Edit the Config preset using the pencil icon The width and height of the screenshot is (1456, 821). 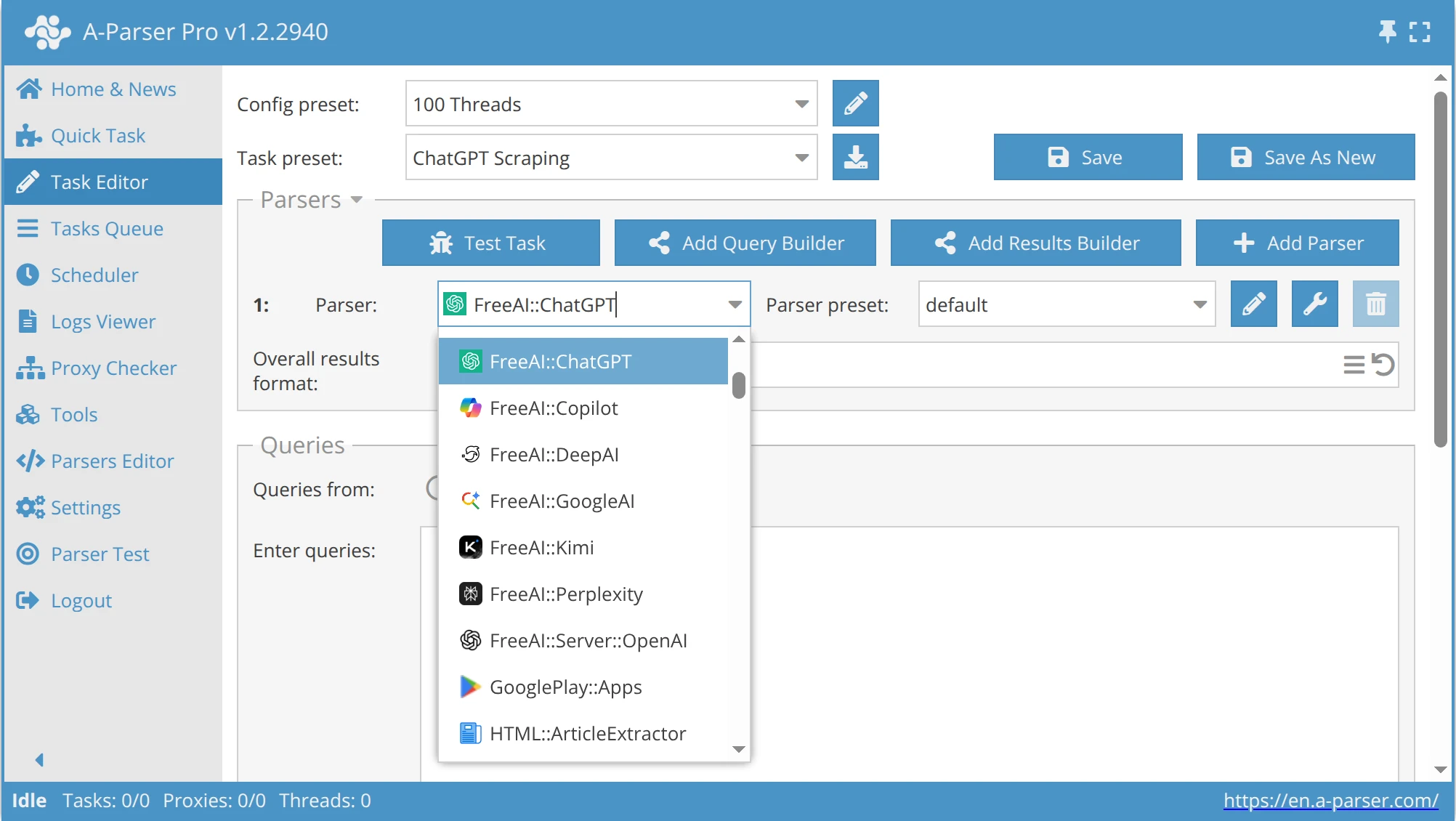coord(856,103)
